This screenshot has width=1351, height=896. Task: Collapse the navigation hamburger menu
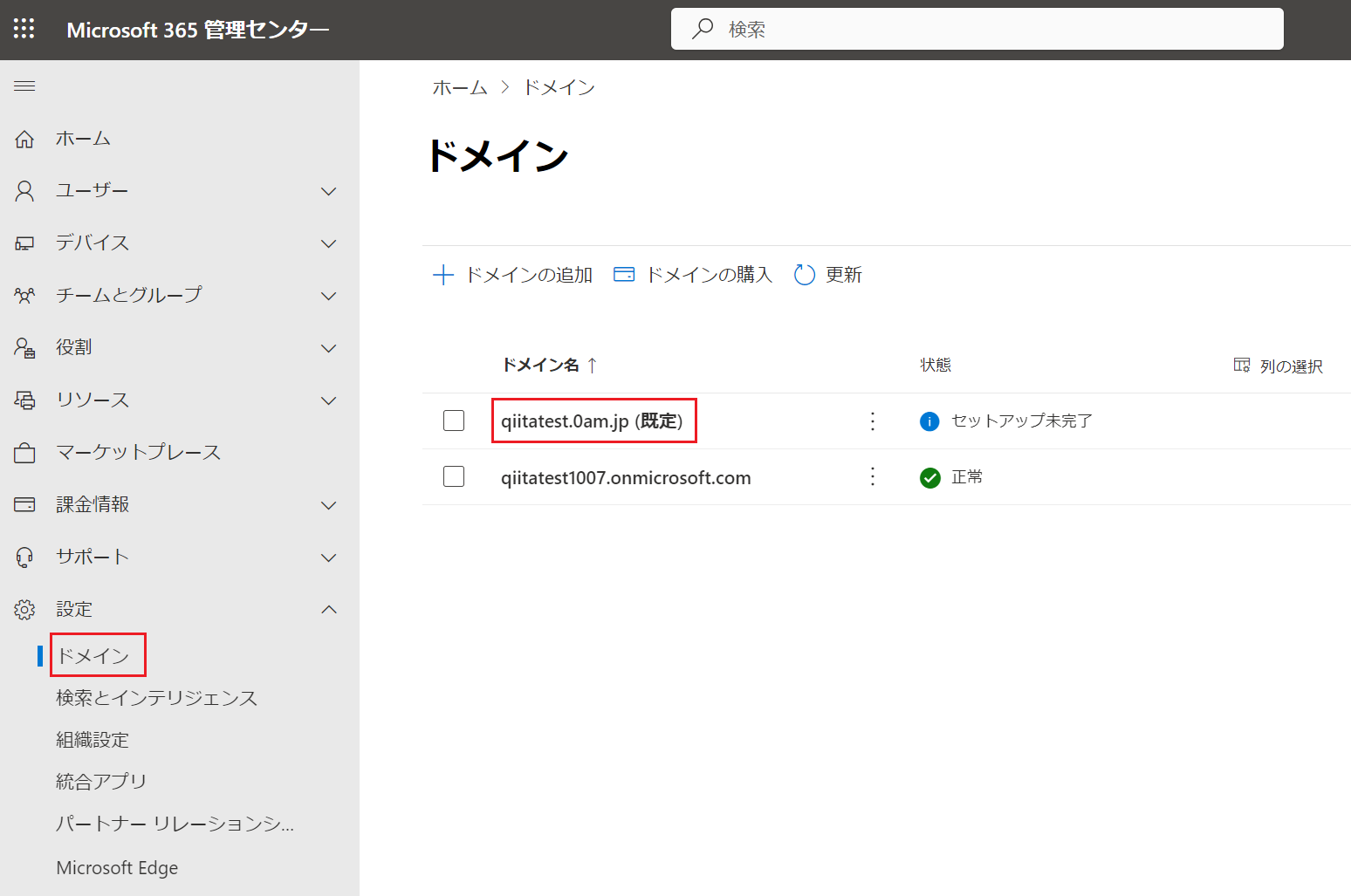pyautogui.click(x=24, y=85)
